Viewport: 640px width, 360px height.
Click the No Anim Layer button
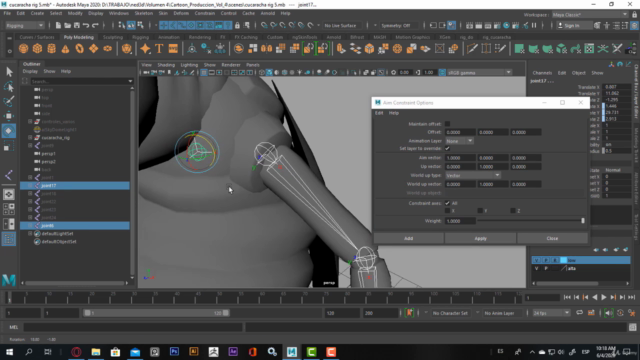(499, 313)
